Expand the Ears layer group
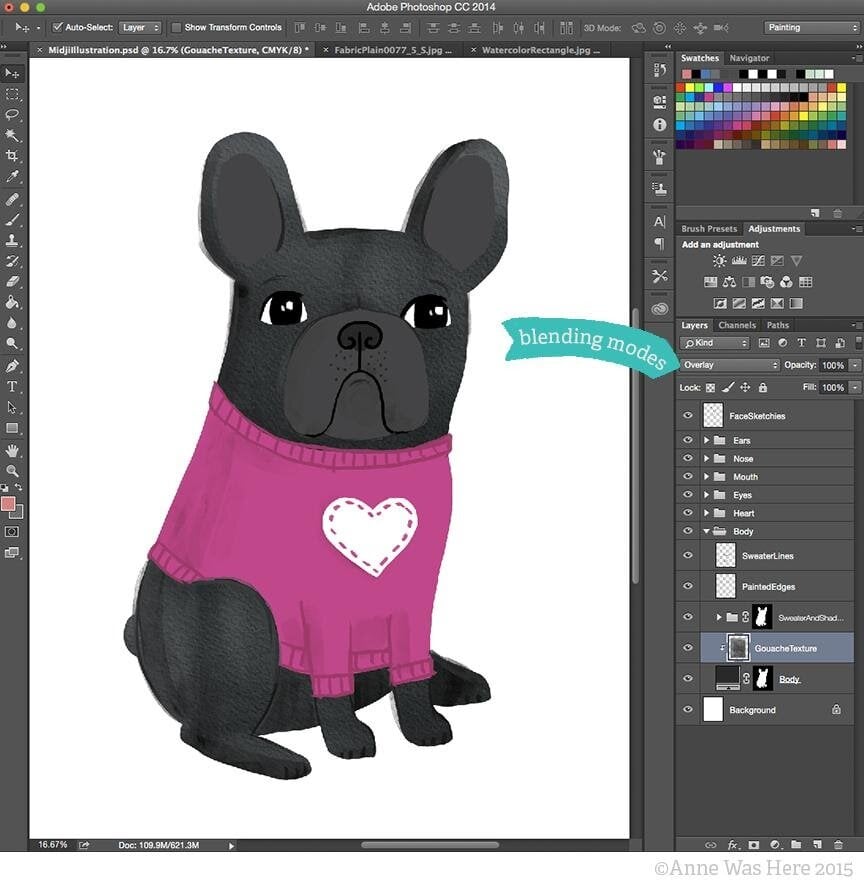Screen dimensions: 864x885 click(706, 440)
